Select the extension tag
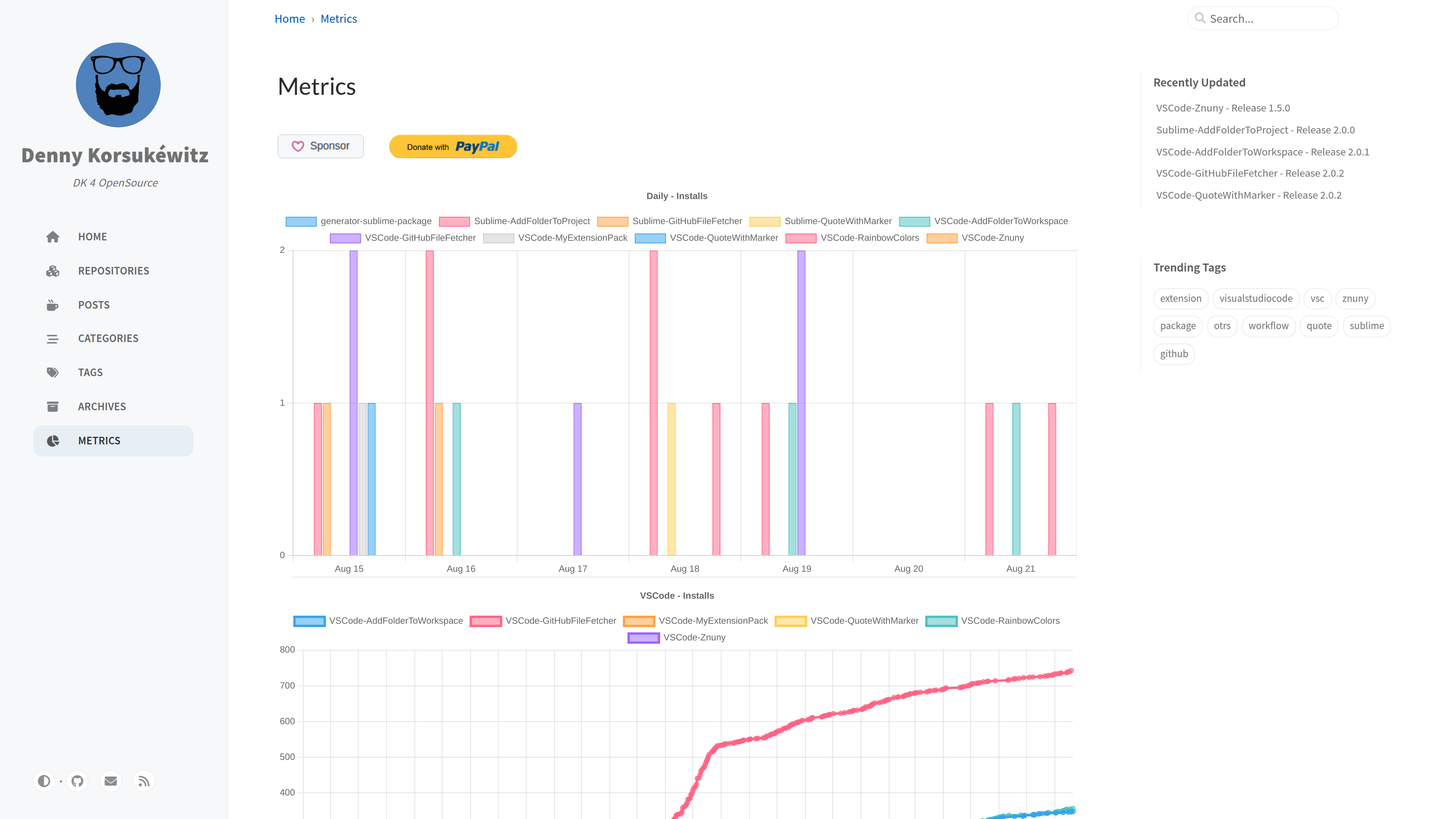Image resolution: width=1456 pixels, height=819 pixels. coord(1181,298)
